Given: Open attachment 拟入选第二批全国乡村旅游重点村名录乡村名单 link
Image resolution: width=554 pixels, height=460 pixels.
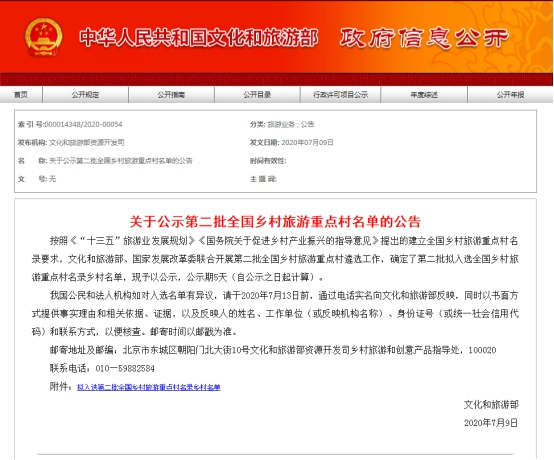Looking at the screenshot, I should [x=149, y=387].
